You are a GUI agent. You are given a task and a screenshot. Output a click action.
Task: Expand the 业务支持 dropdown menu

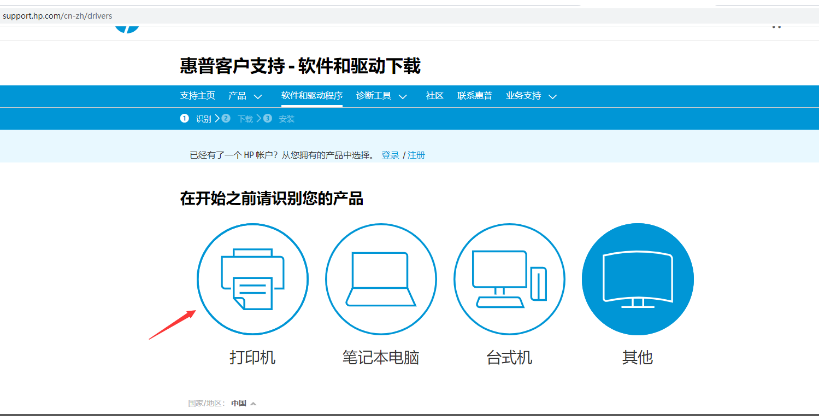coord(531,96)
